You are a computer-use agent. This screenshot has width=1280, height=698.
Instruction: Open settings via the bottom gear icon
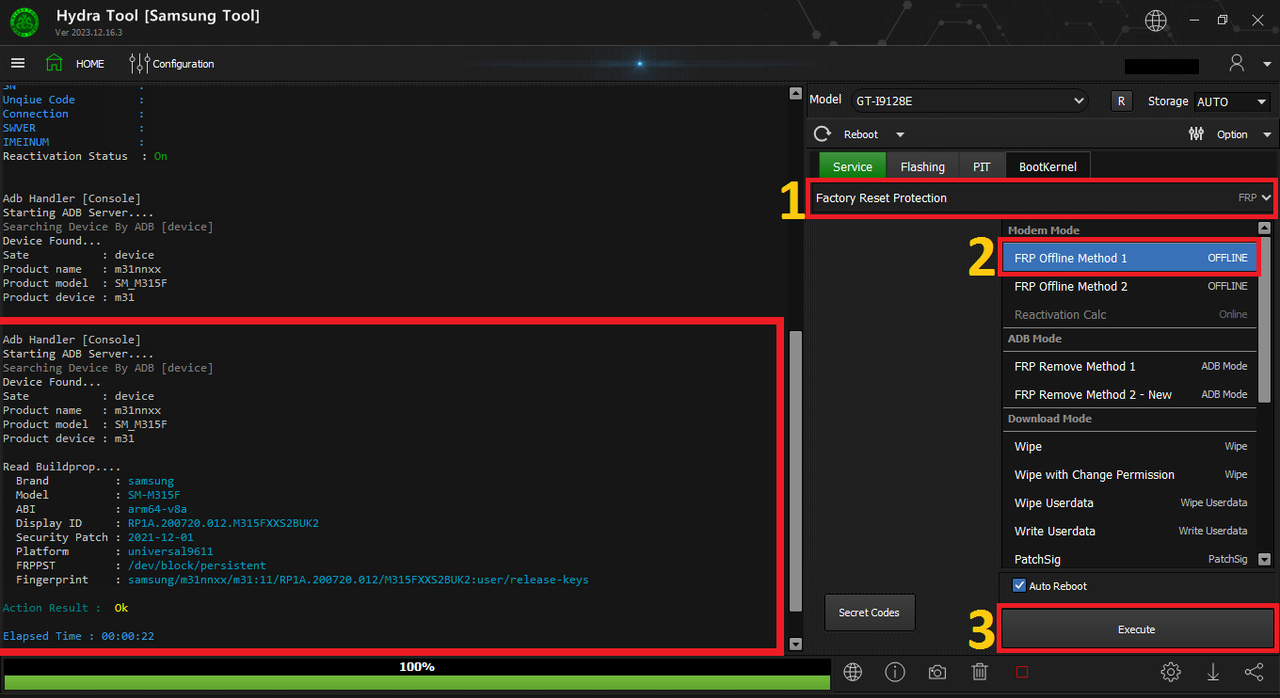click(x=1170, y=672)
